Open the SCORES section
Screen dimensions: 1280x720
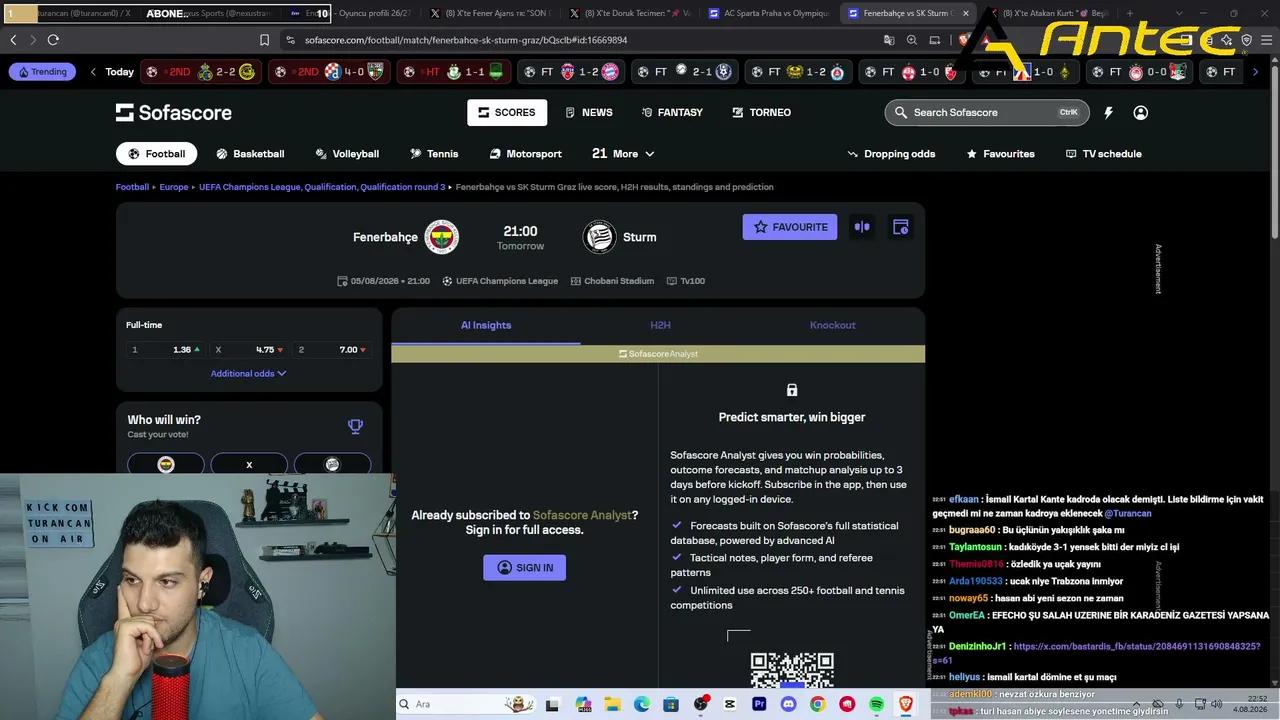(507, 113)
